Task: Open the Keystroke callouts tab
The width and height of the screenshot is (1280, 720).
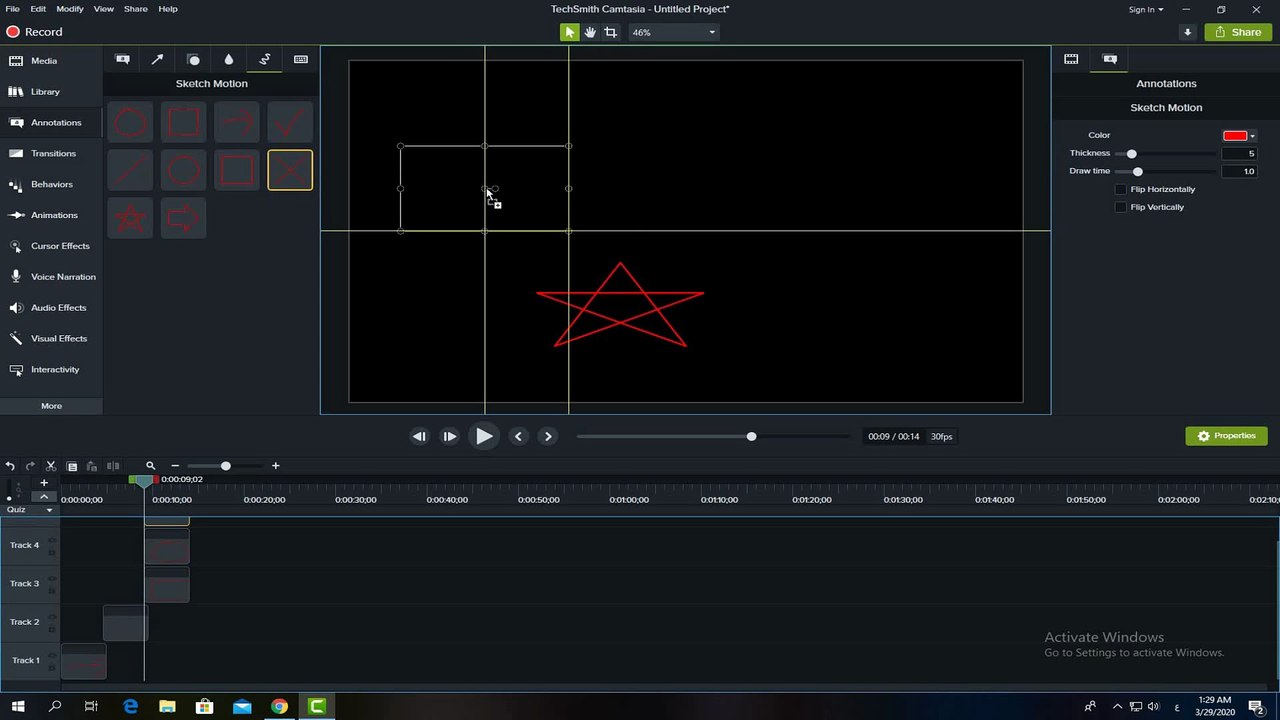Action: [x=301, y=60]
